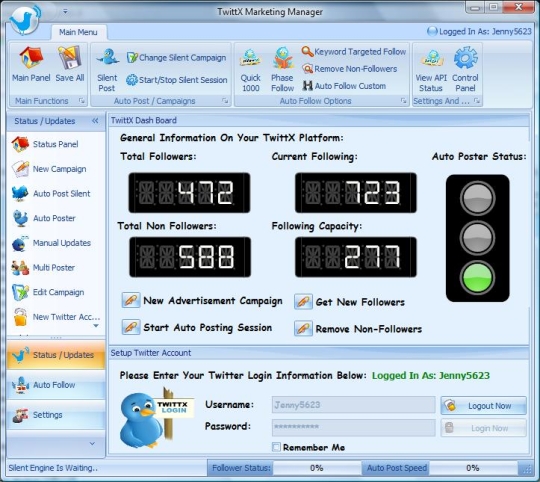The width and height of the screenshot is (540, 482).
Task: Click the Auto Post Speed progress bar
Action: coord(473,468)
